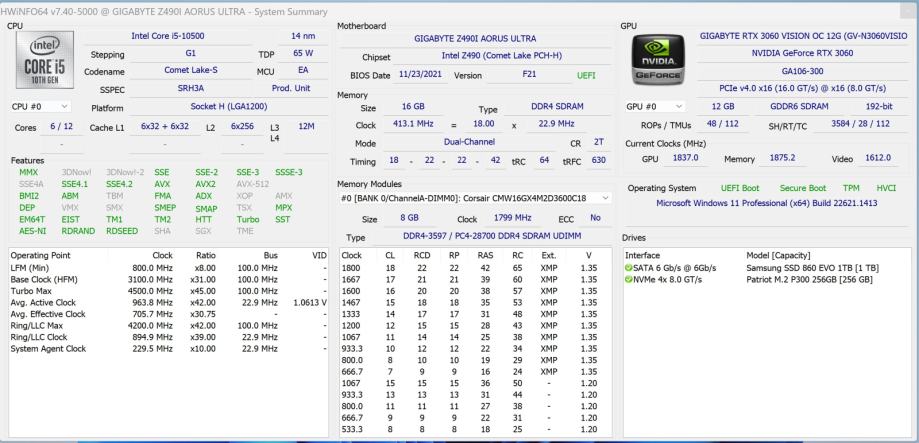
Task: Click the NVMe drive green status icon
Action: pyautogui.click(x=627, y=279)
